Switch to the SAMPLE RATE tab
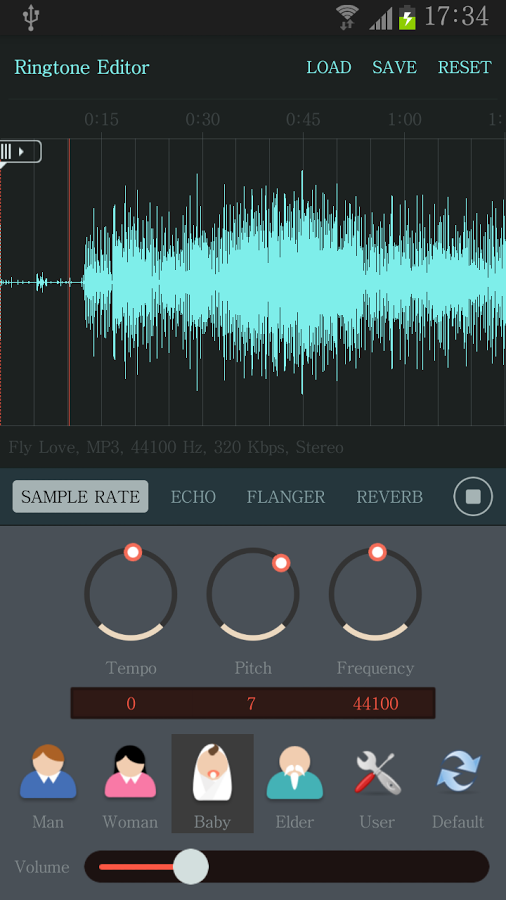The image size is (506, 900). [80, 496]
